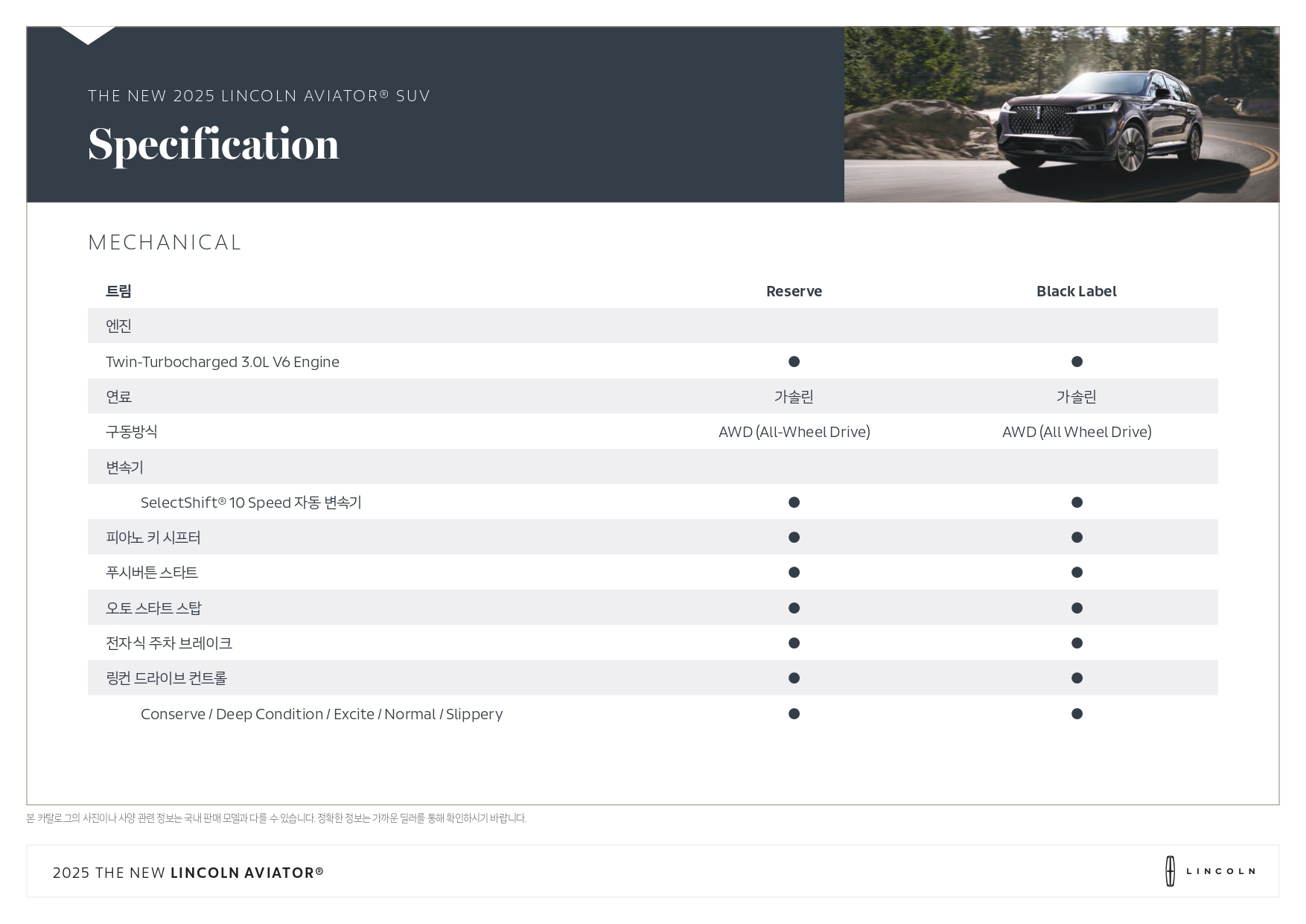This screenshot has height=924, width=1306.
Task: Click the 엔진 row label
Action: coord(118,326)
